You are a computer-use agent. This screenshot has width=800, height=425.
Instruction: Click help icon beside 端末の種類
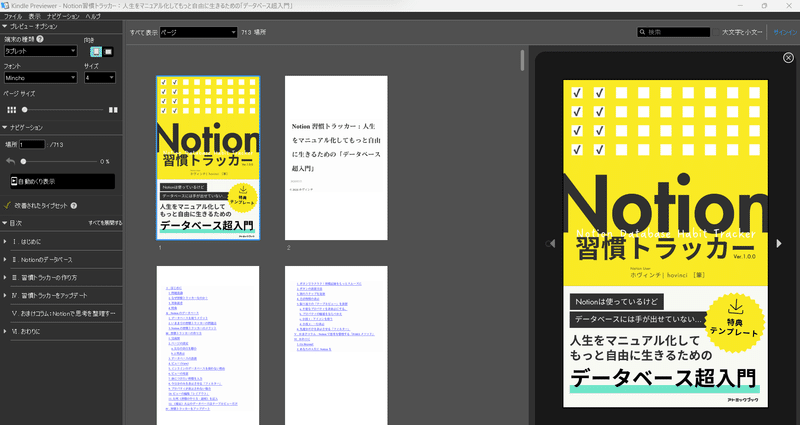pyautogui.click(x=40, y=39)
